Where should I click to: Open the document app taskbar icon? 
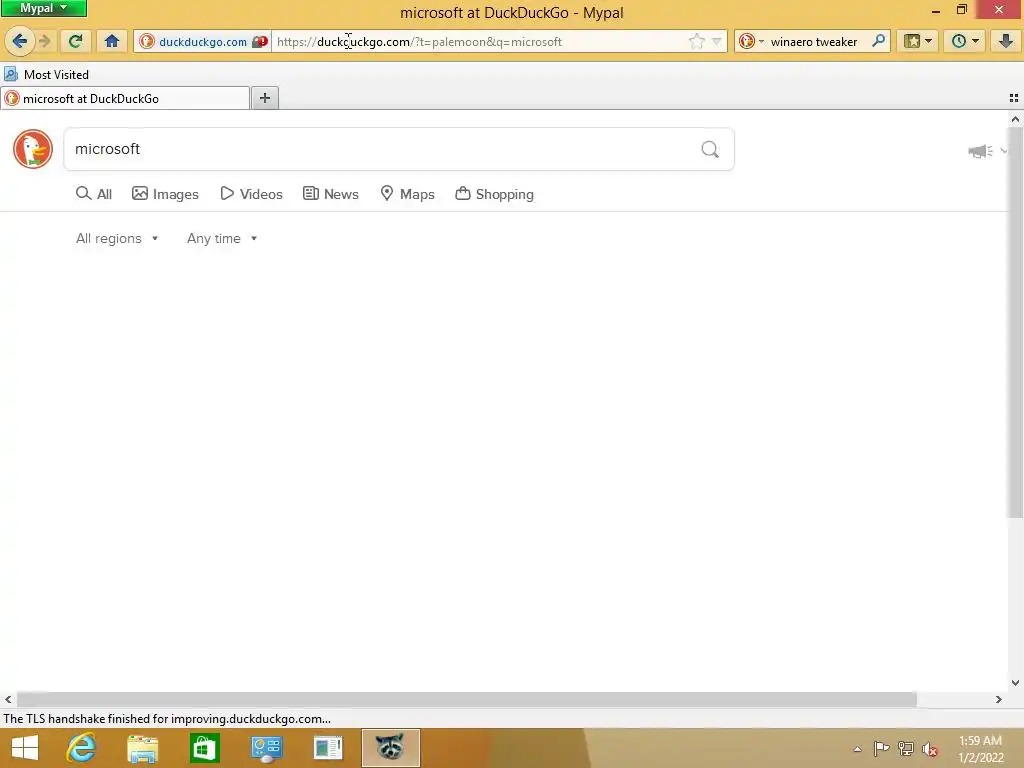coord(328,748)
